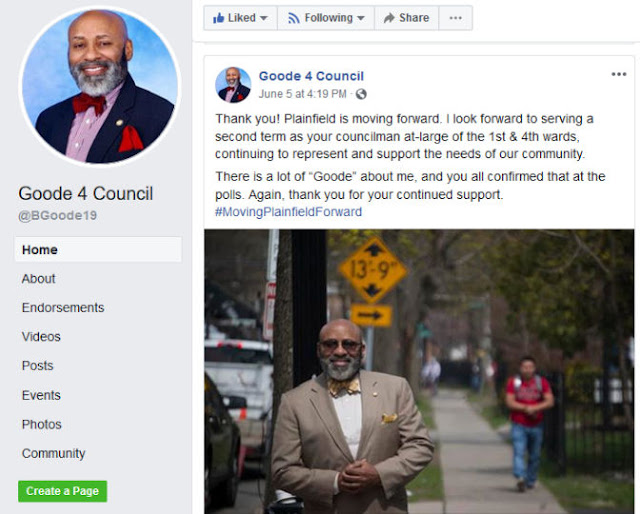Open the post's street photo
This screenshot has height=514, width=640.
point(419,372)
